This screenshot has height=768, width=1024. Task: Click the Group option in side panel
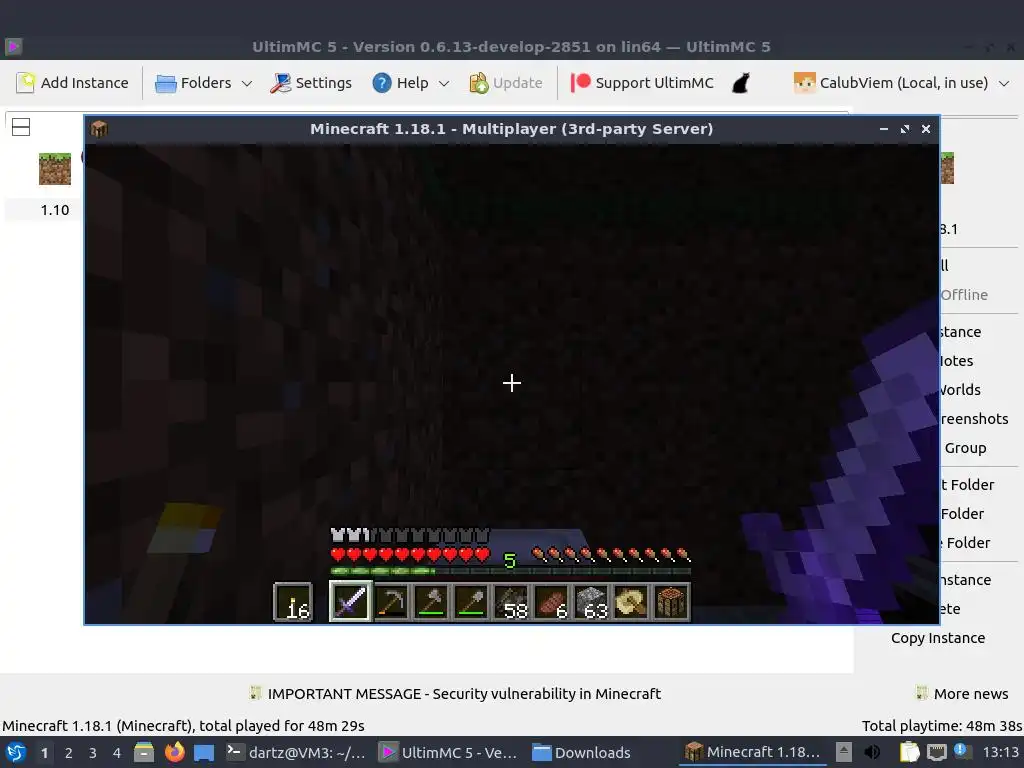pos(965,448)
